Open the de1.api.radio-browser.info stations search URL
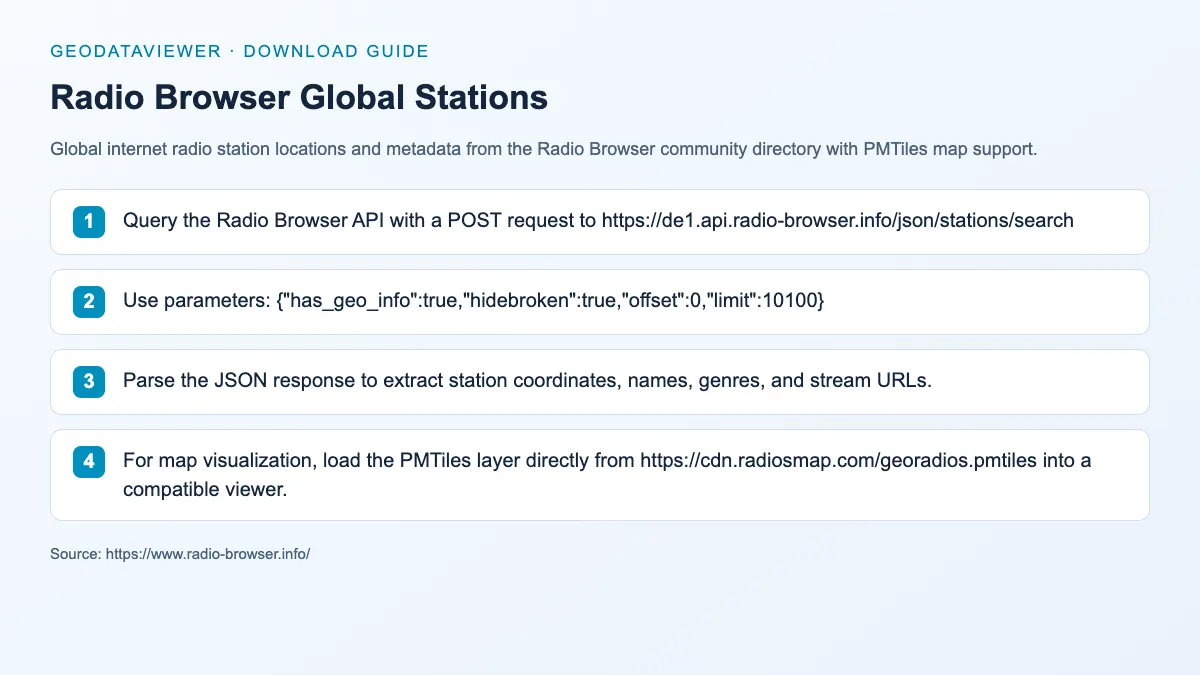 pyautogui.click(x=837, y=221)
